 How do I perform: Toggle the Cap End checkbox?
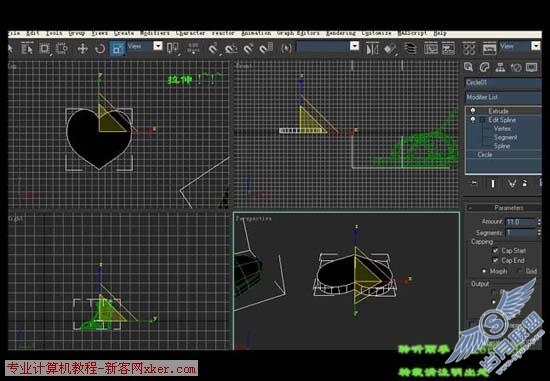point(495,260)
